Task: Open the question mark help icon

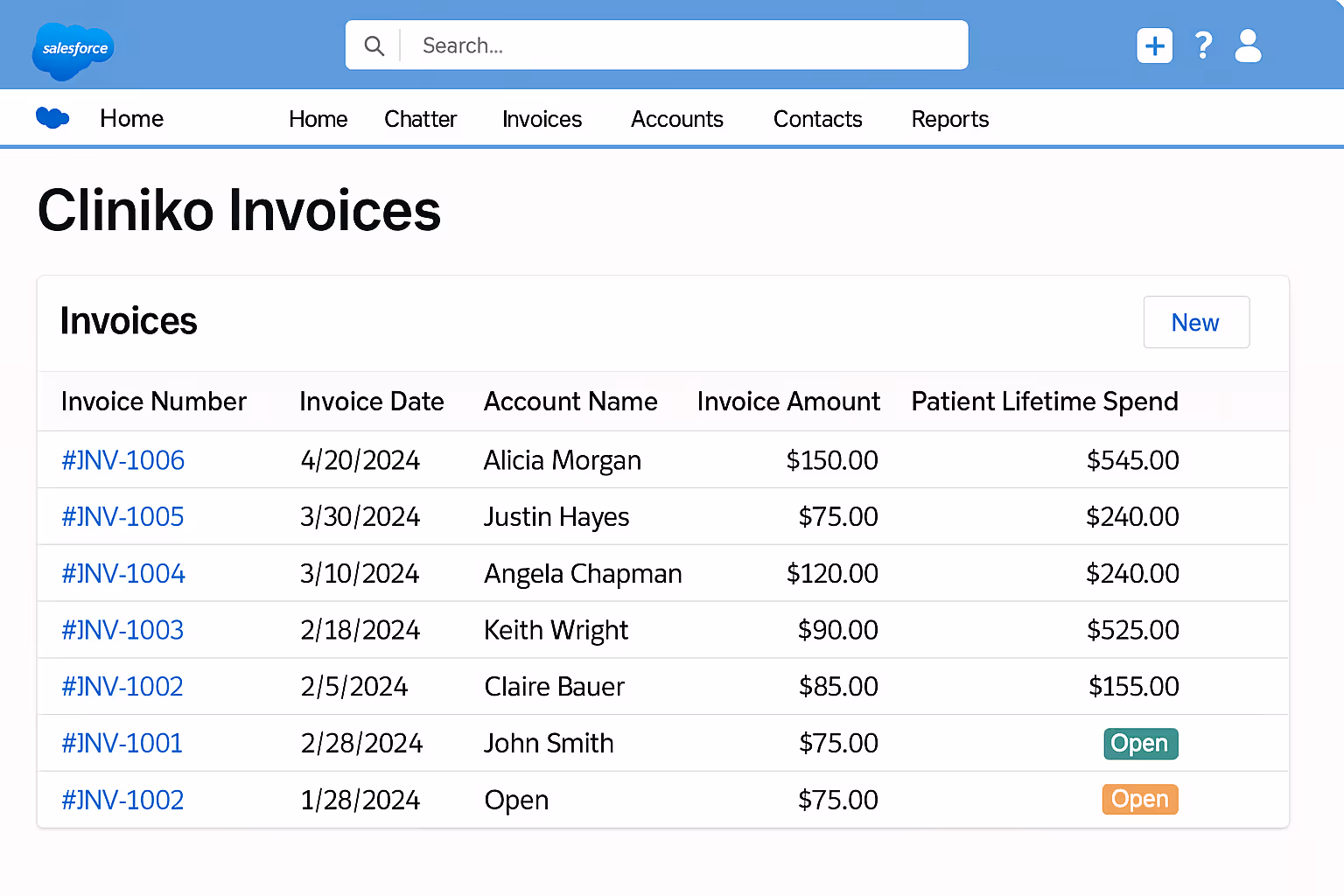Action: click(x=1203, y=45)
